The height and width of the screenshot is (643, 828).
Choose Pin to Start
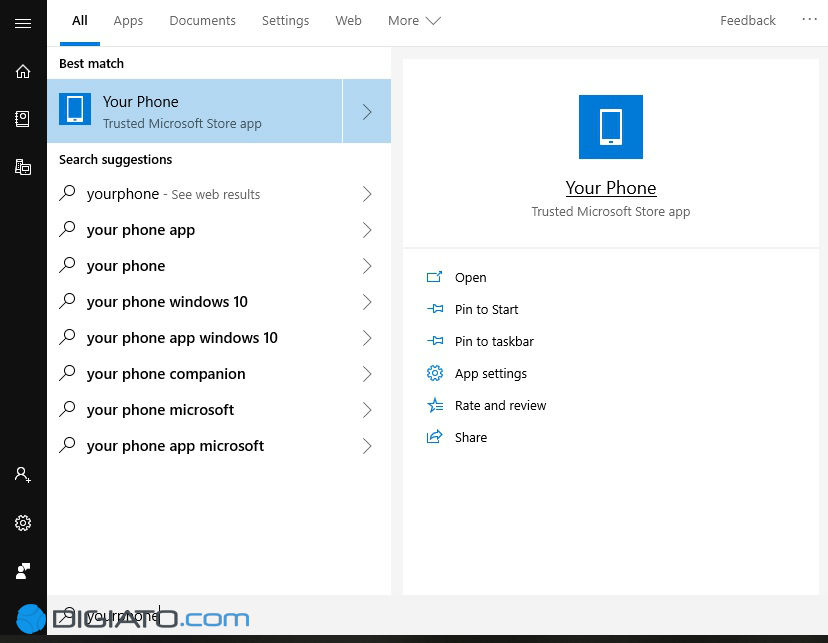(486, 309)
